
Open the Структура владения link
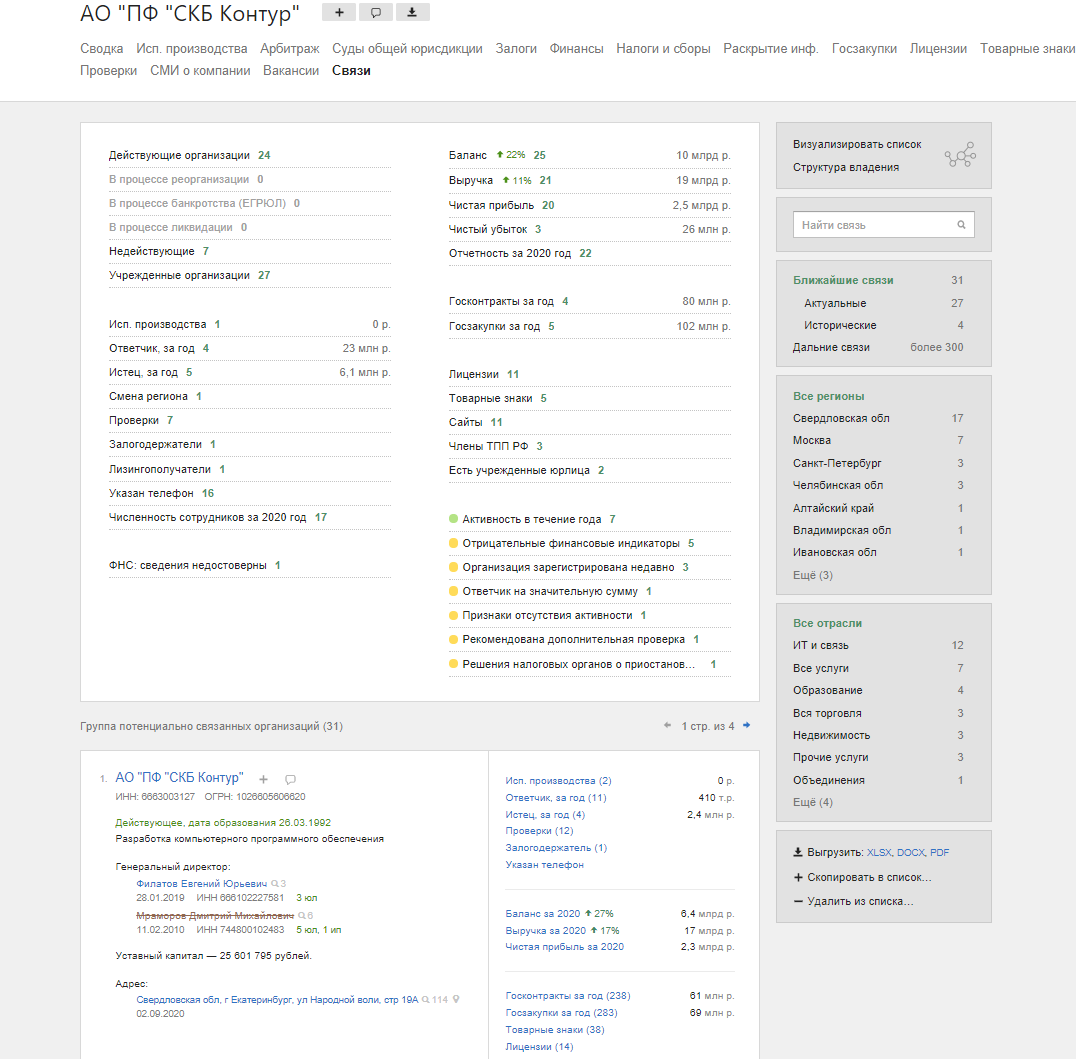[x=845, y=167]
